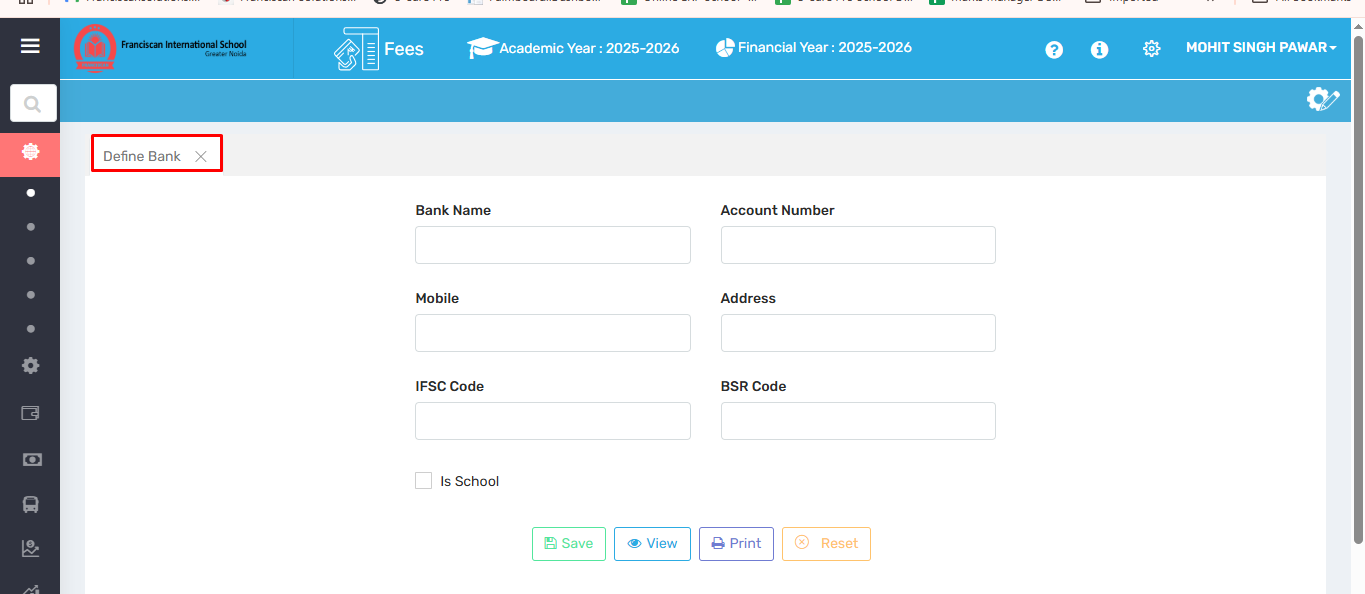Click the Reset button

coord(826,543)
